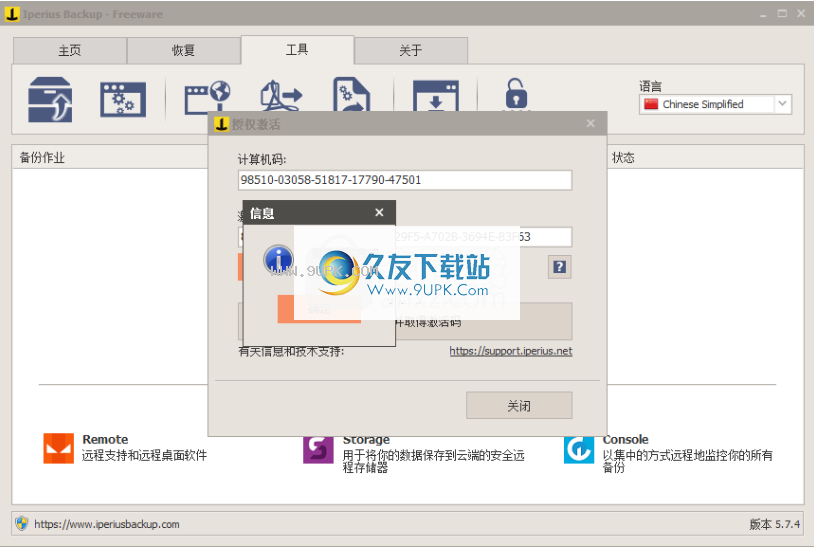Click the Remote product title
The width and height of the screenshot is (814, 547).
click(x=105, y=439)
